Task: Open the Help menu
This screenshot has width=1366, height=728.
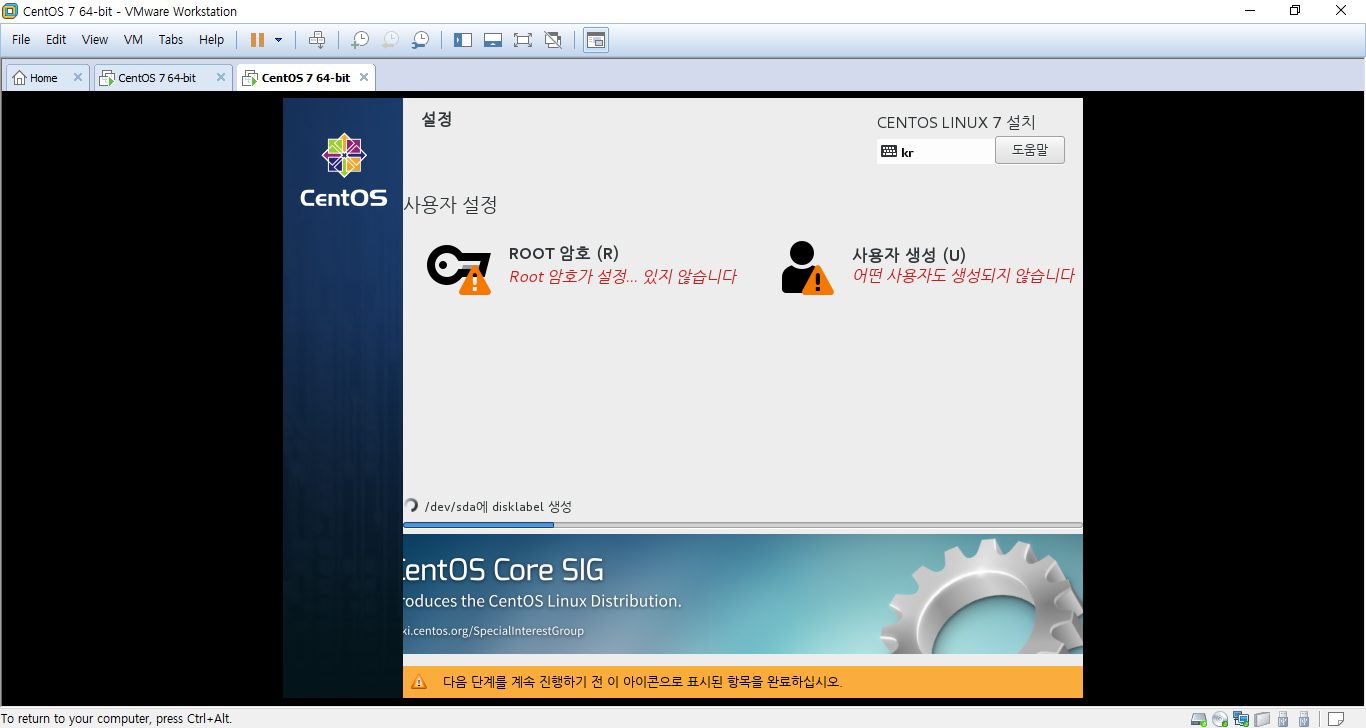Action: tap(212, 40)
